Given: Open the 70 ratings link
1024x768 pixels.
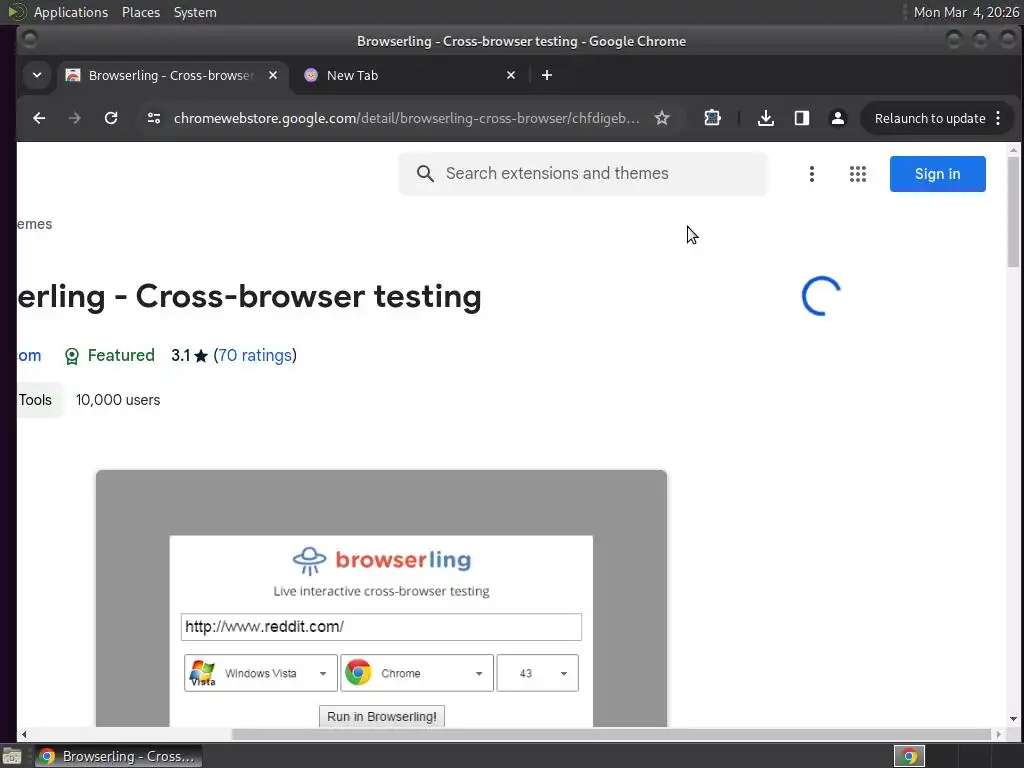Looking at the screenshot, I should [x=255, y=355].
